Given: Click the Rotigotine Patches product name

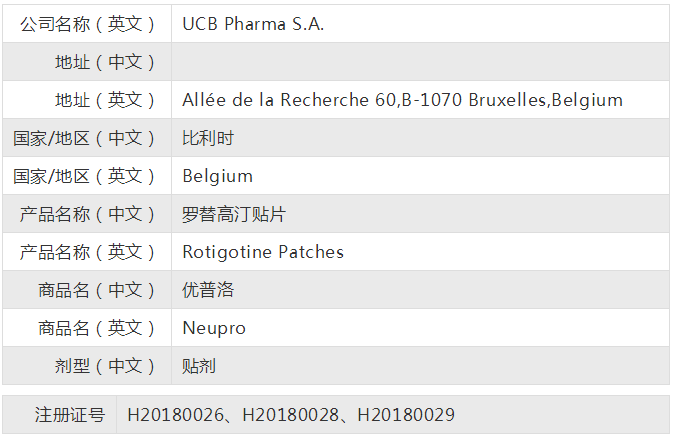Looking at the screenshot, I should (263, 252).
